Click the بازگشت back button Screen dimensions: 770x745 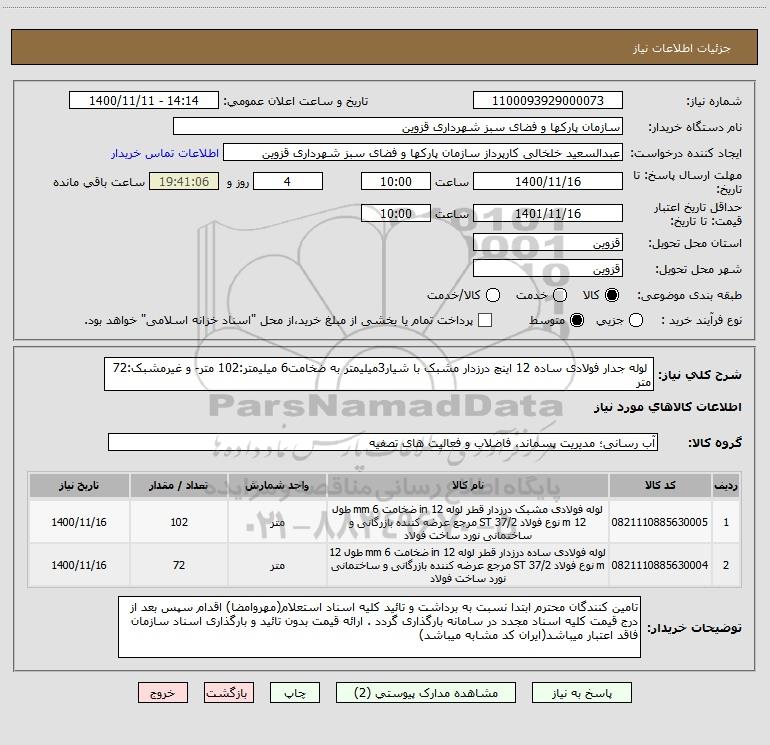229,692
